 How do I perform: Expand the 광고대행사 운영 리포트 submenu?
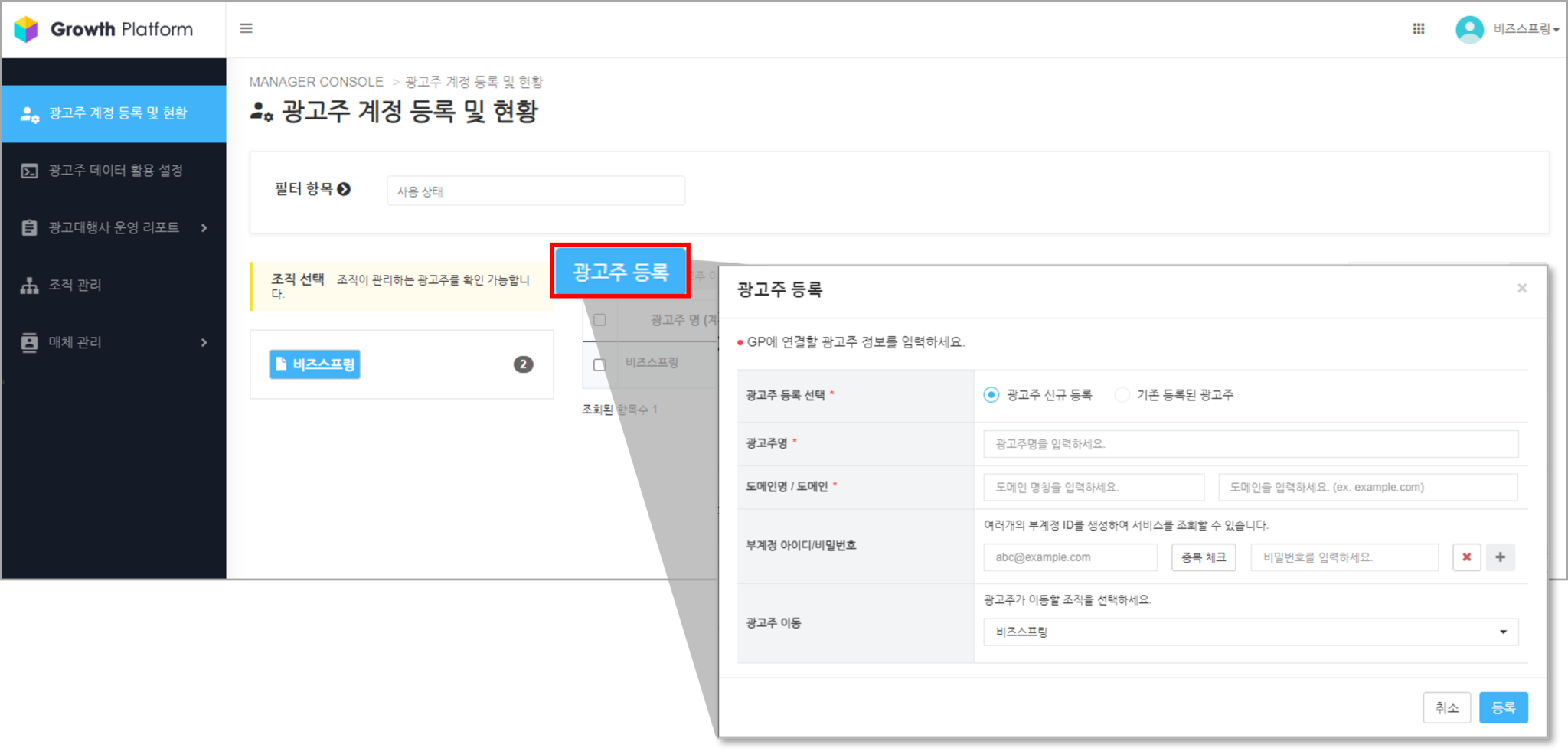(204, 227)
